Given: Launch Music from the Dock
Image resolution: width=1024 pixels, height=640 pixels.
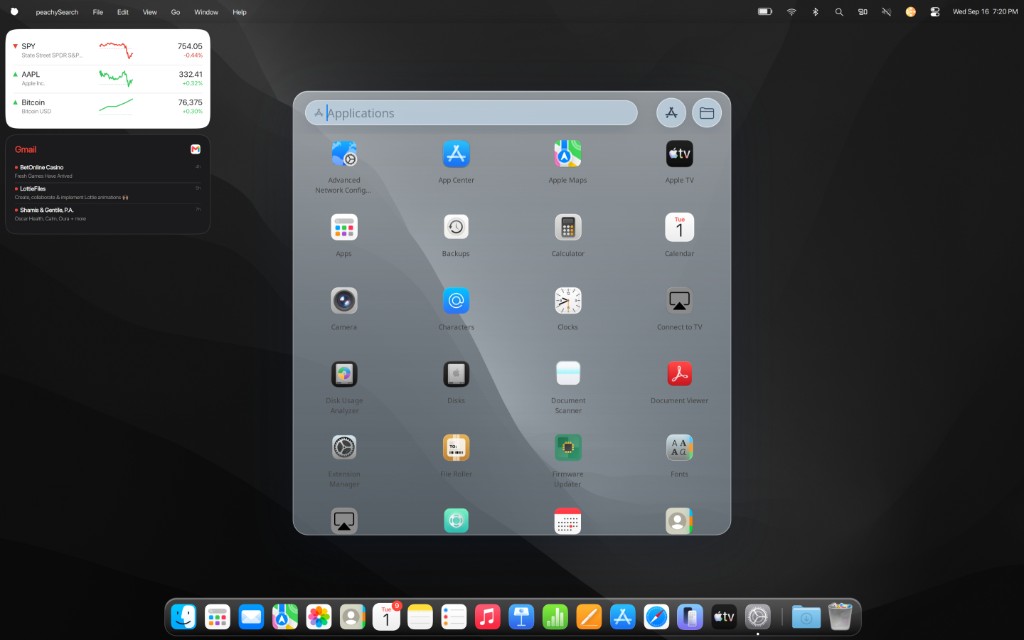Looking at the screenshot, I should [487, 616].
